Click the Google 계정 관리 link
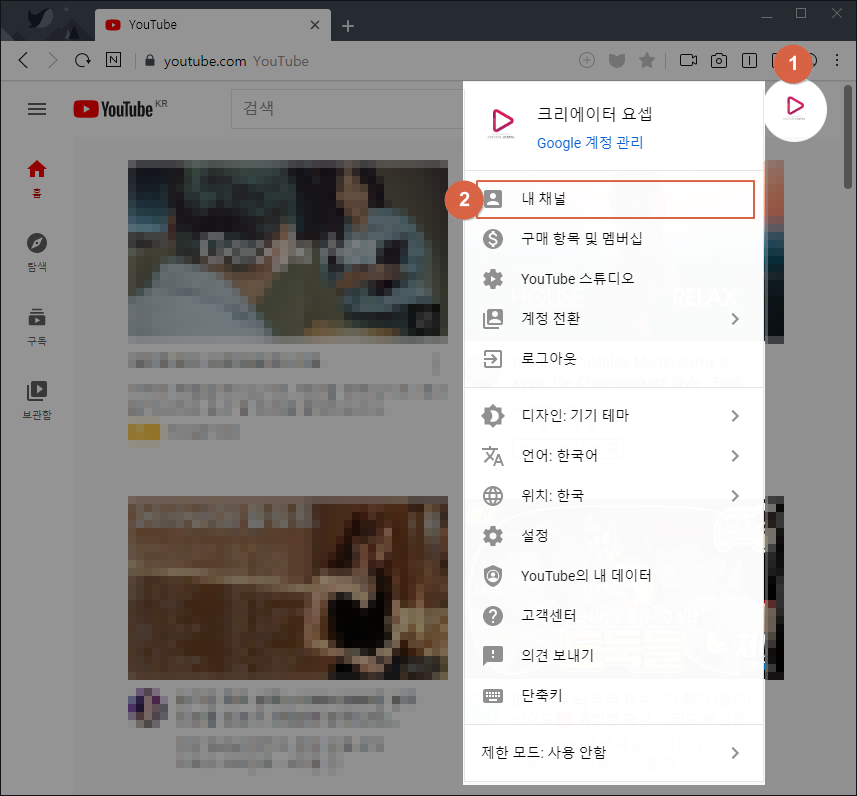This screenshot has height=796, width=857. [x=590, y=143]
